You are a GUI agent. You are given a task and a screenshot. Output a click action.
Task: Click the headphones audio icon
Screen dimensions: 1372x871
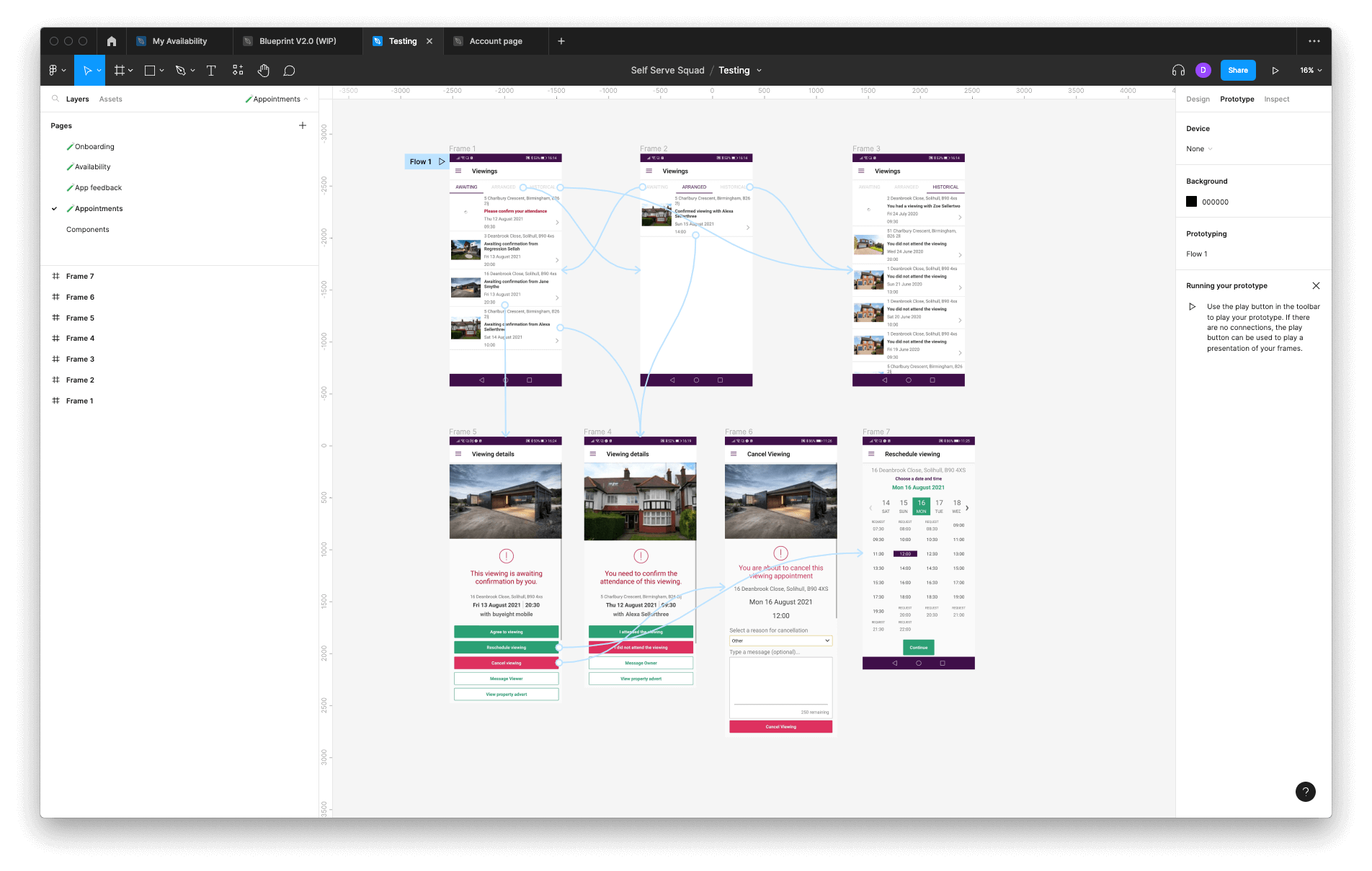pyautogui.click(x=1178, y=71)
